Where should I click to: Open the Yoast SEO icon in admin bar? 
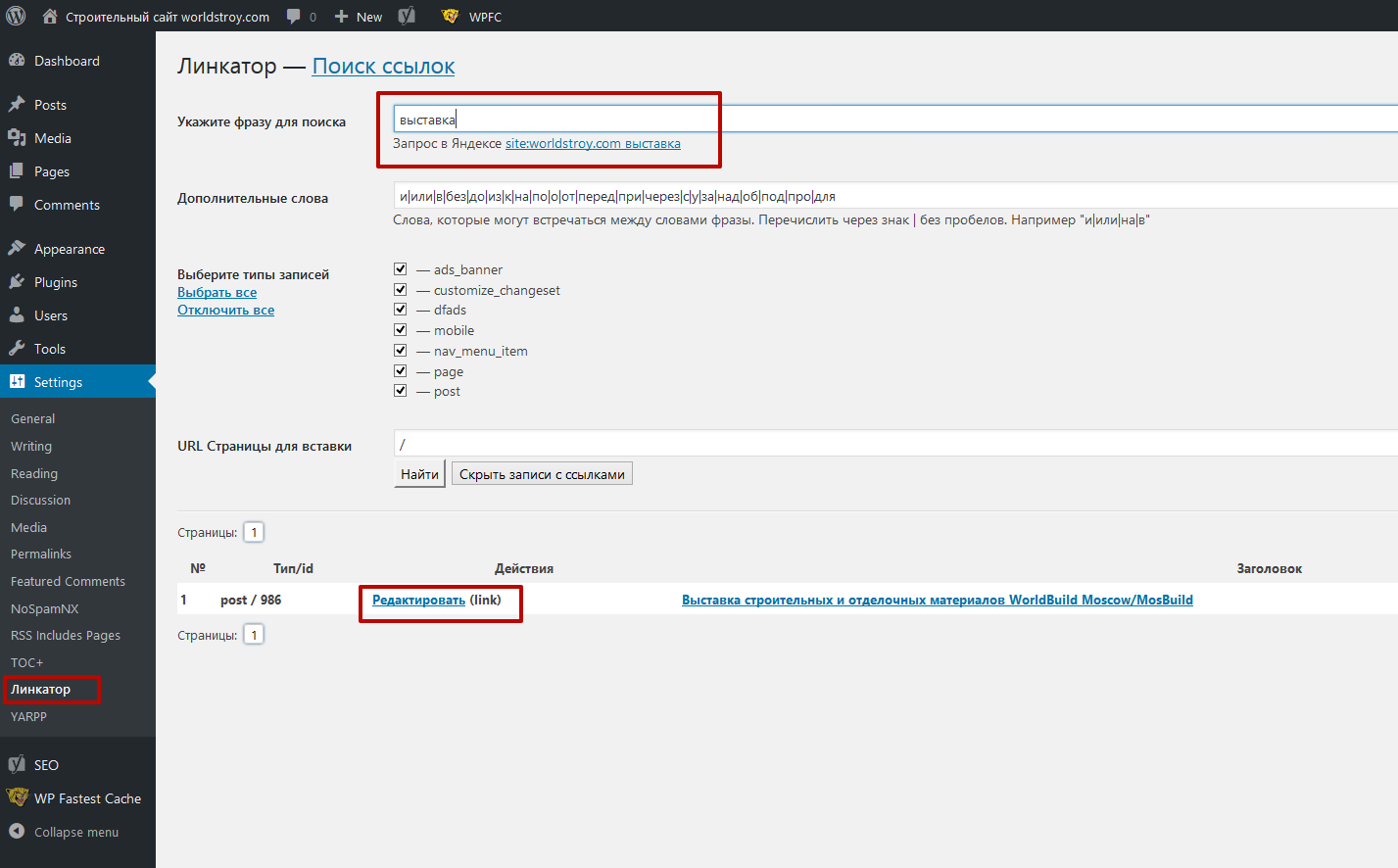408,16
